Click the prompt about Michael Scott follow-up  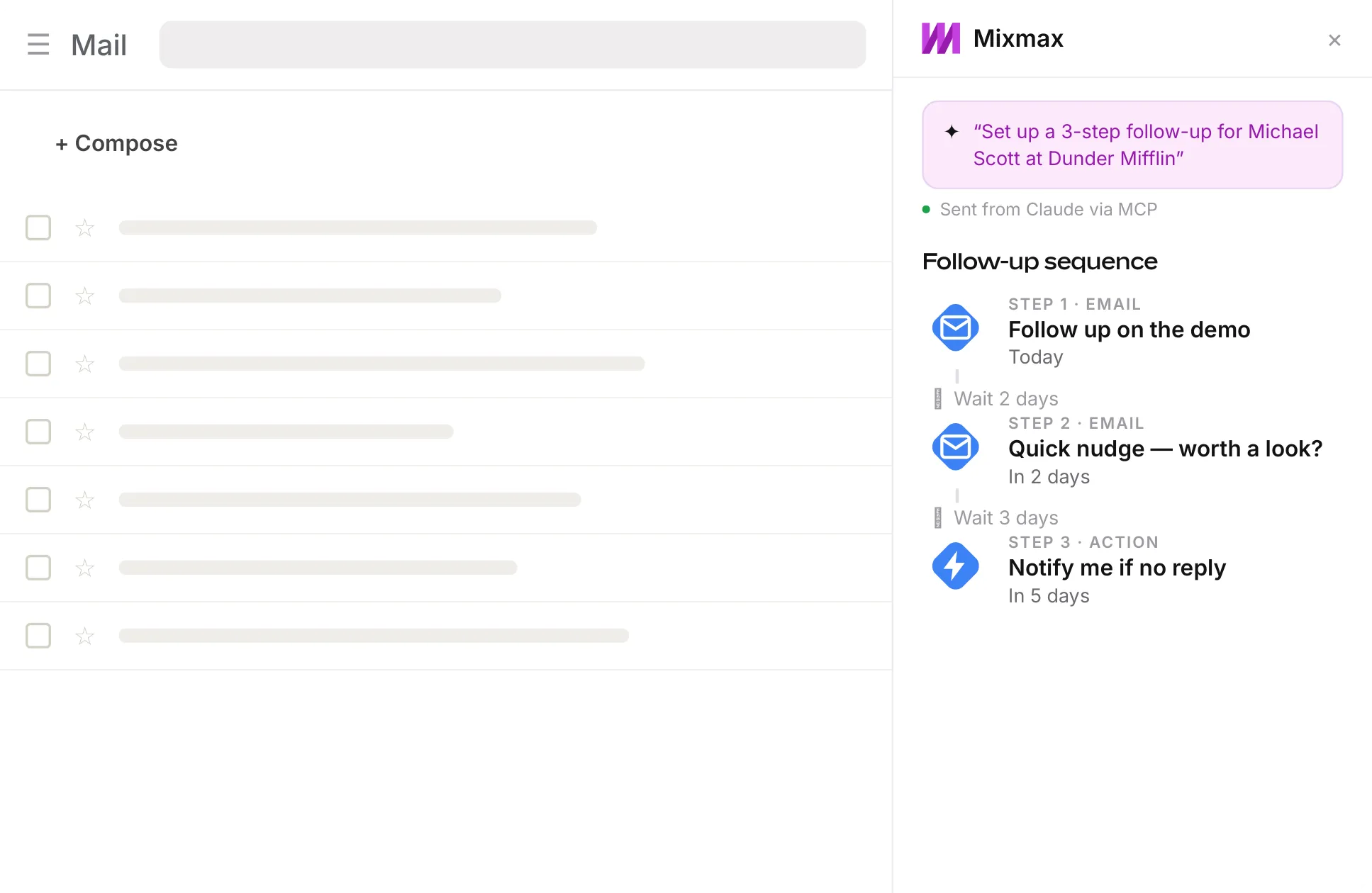coord(1132,145)
